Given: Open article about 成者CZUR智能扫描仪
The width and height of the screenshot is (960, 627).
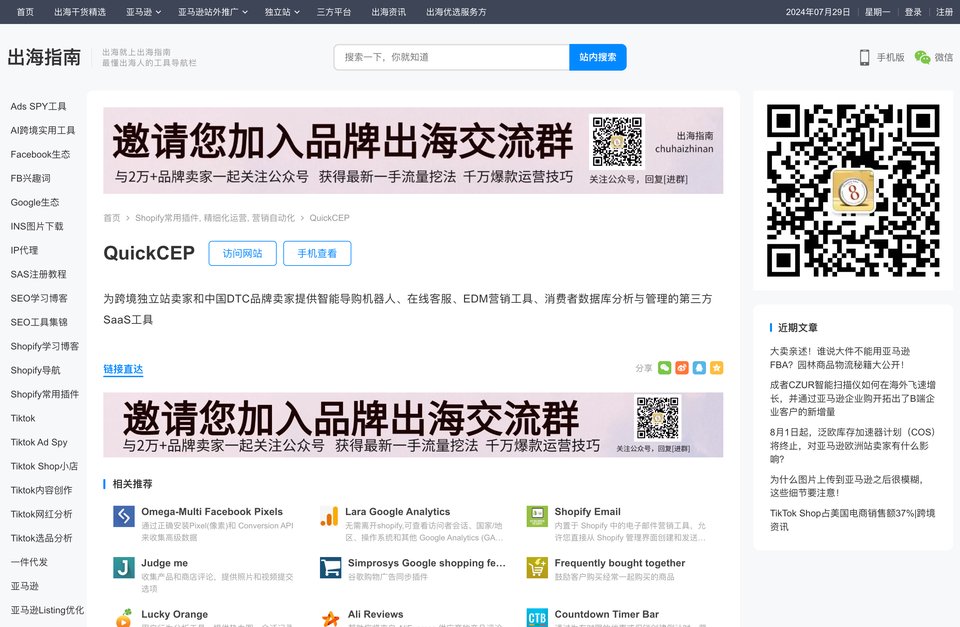Looking at the screenshot, I should (852, 398).
